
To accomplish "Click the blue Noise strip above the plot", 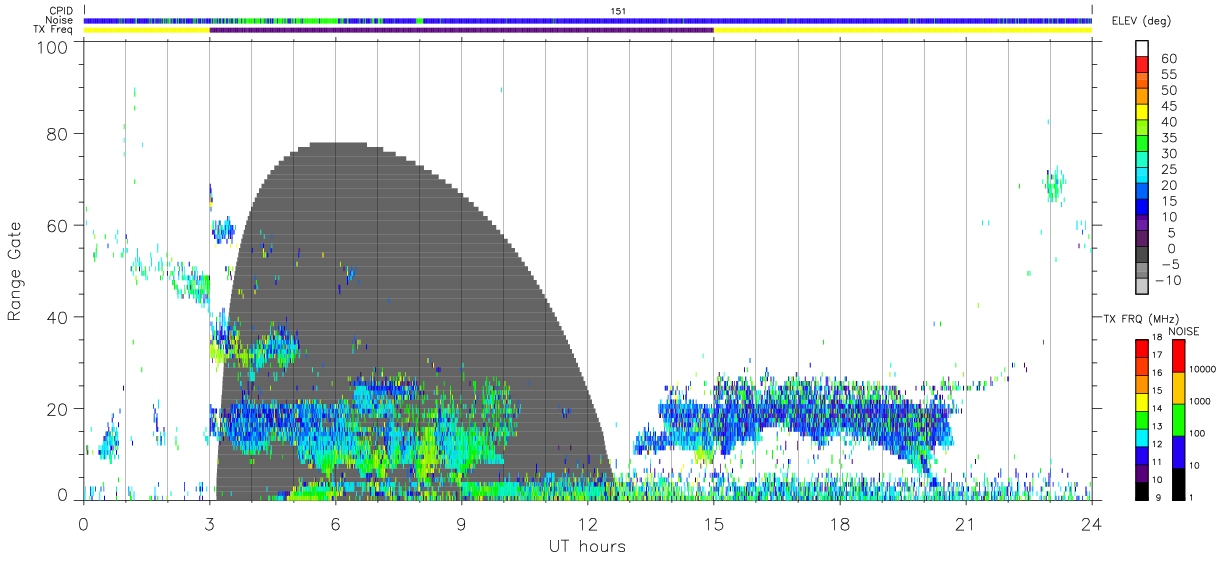I will (588, 20).
